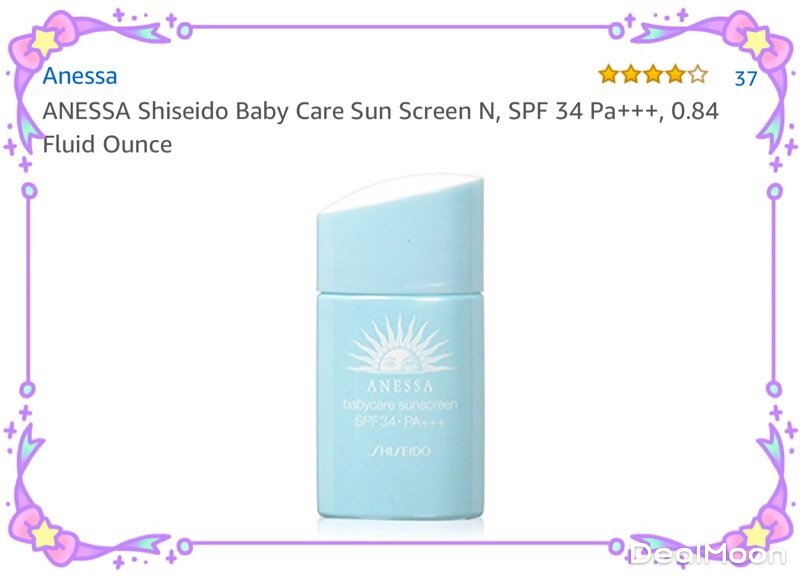Click the SHISEIDO logo on the bottle
This screenshot has height=578, width=800.
point(400,451)
